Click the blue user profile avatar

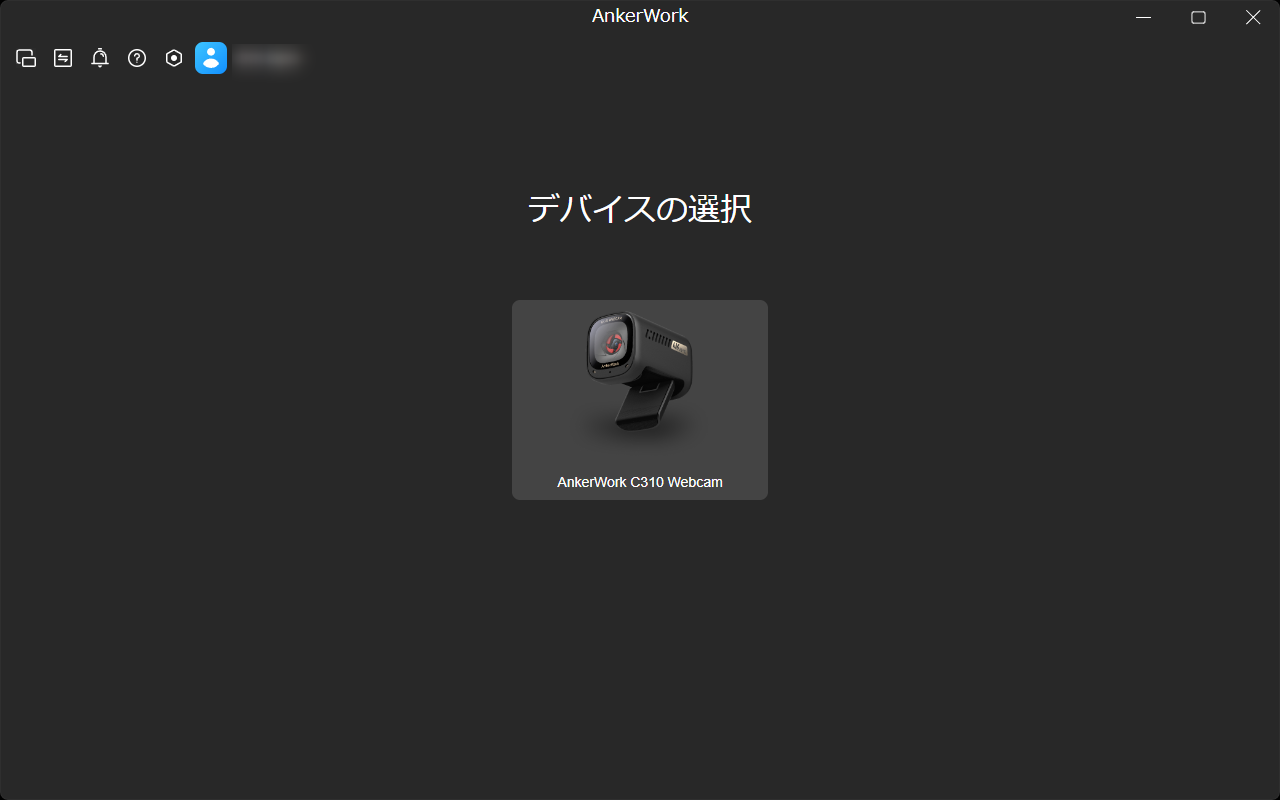(x=211, y=58)
